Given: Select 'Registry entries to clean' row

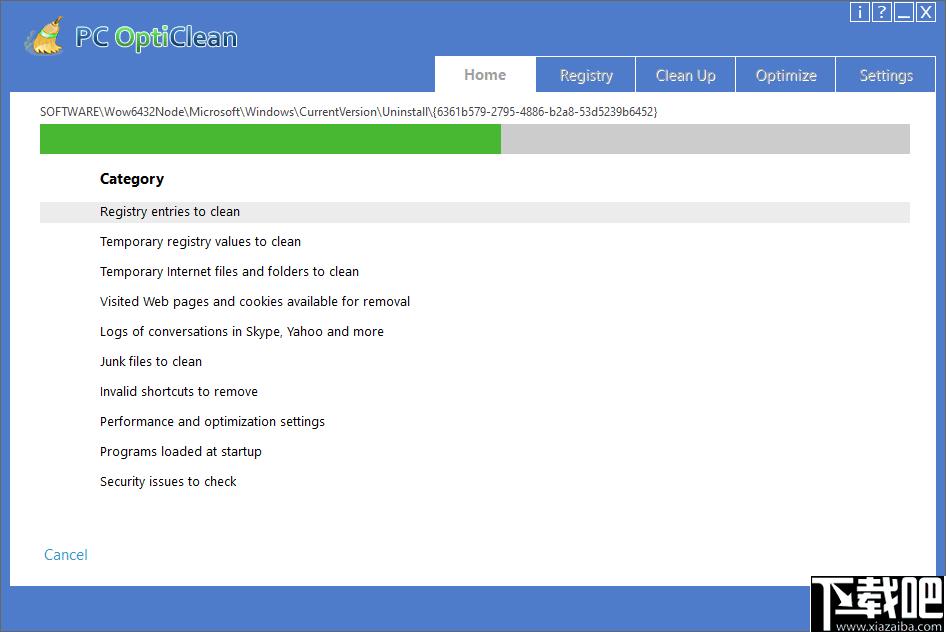Looking at the screenshot, I should 170,212.
